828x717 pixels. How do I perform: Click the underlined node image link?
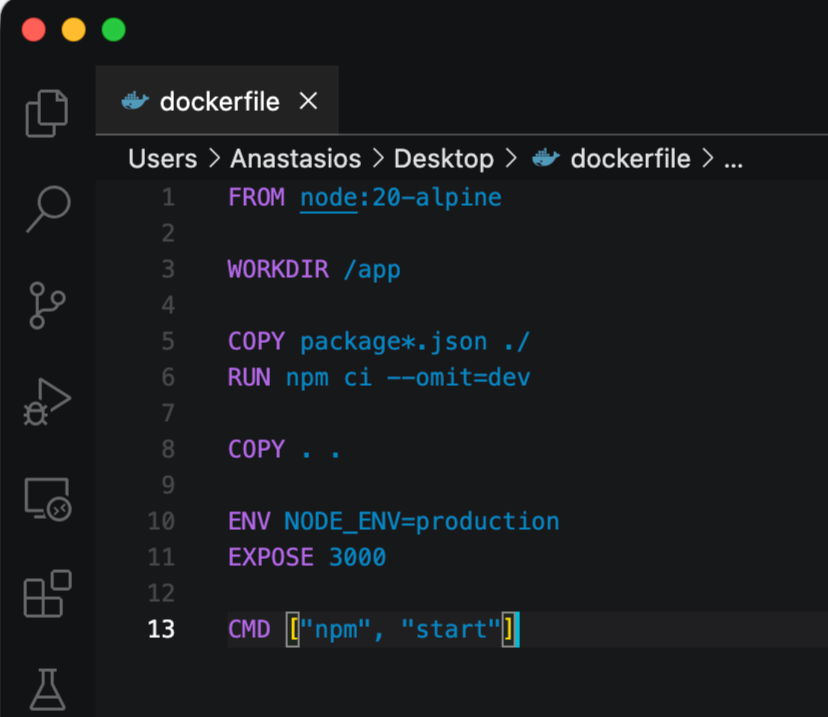[328, 198]
